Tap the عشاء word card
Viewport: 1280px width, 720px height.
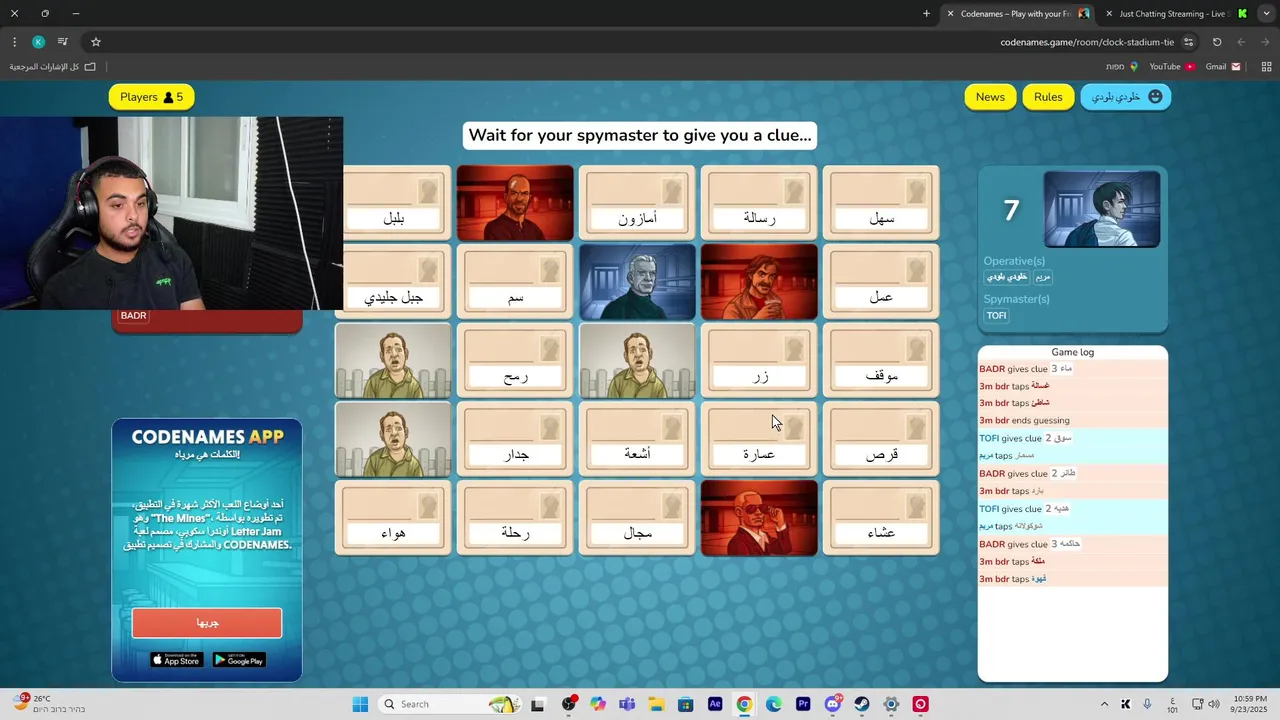point(881,518)
